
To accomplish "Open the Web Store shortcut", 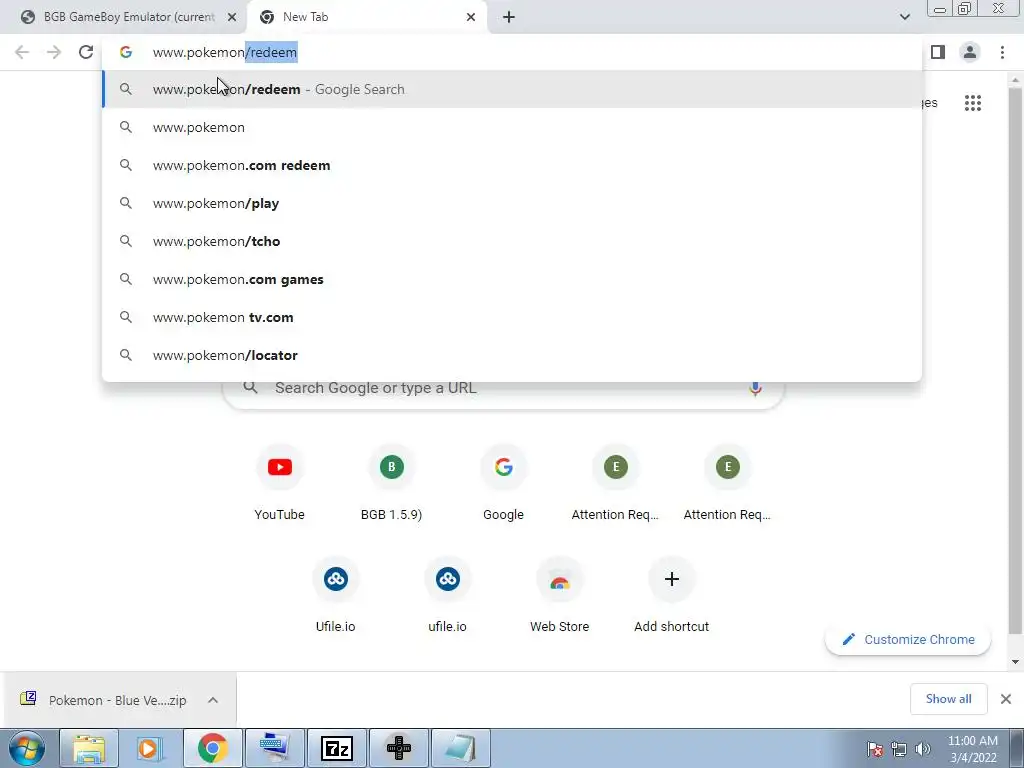I will pyautogui.click(x=559, y=595).
